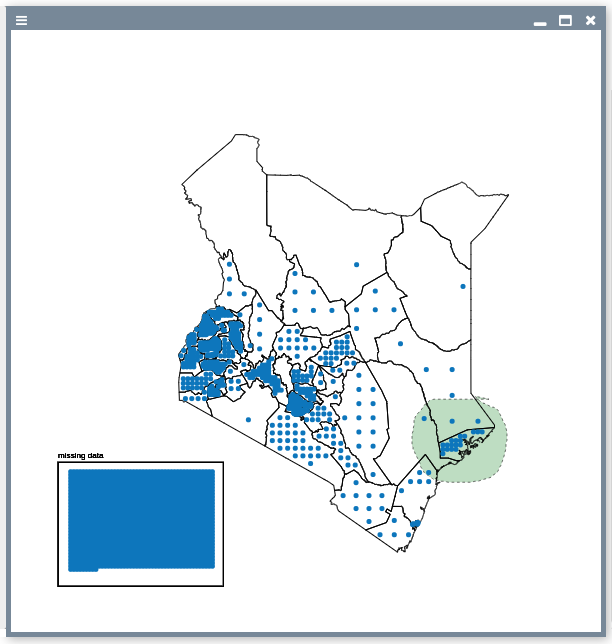Click the isolated dot in the north-central county

pos(356,264)
